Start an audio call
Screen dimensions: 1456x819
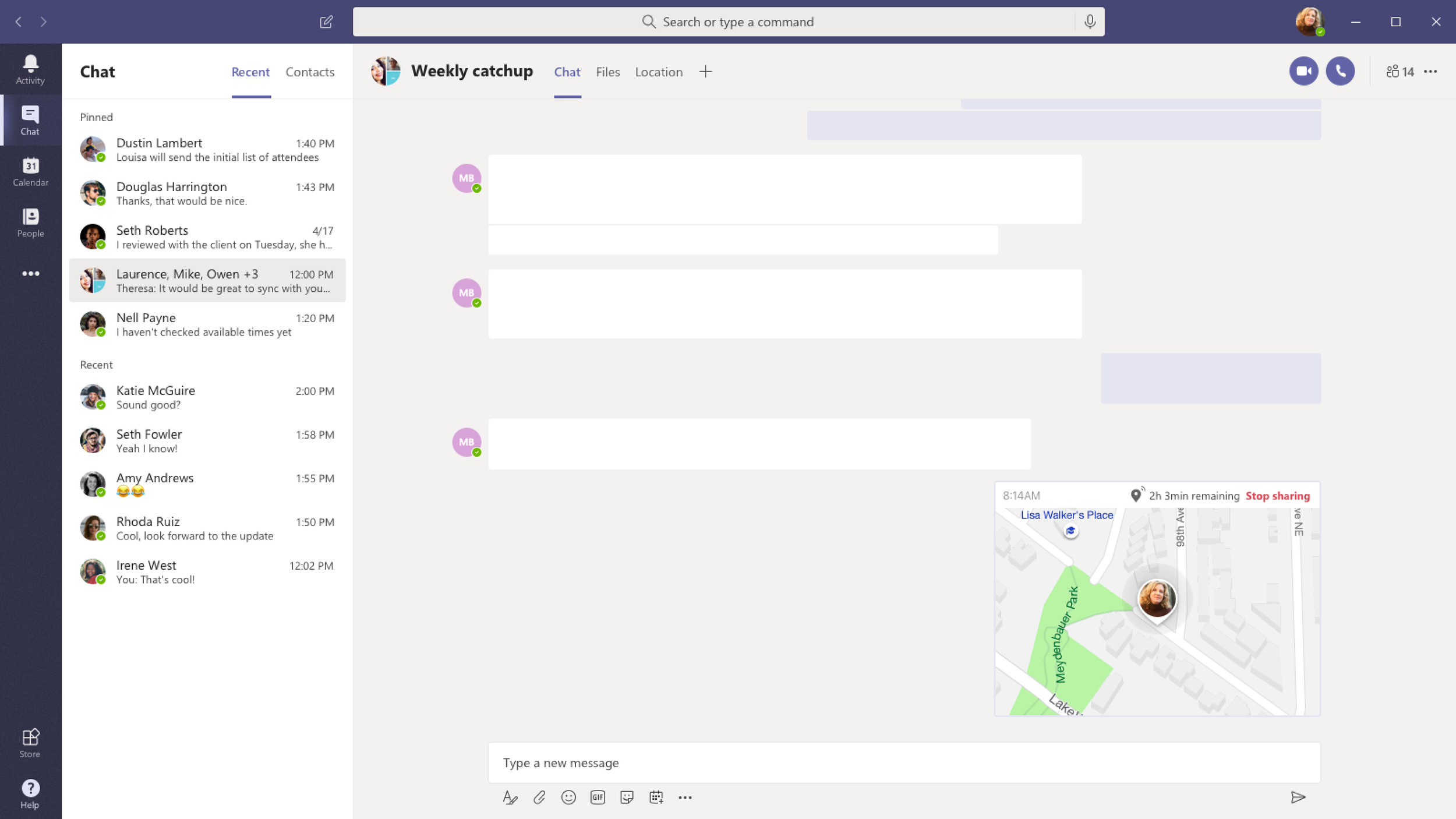pos(1341,70)
